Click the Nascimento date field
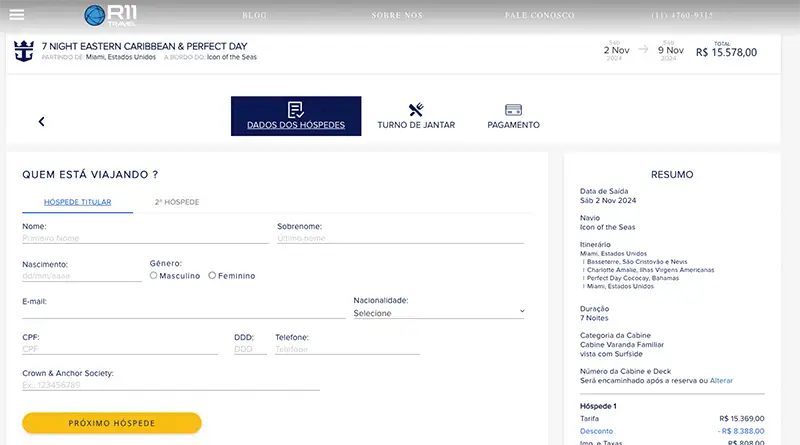800x445 pixels. [x=81, y=276]
